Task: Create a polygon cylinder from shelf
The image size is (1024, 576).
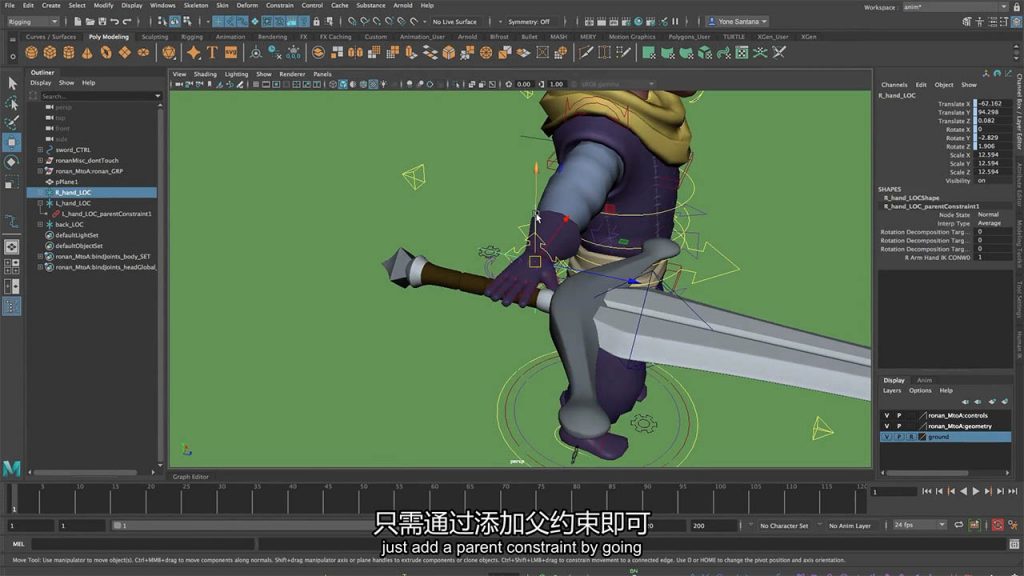Action: pos(69,53)
